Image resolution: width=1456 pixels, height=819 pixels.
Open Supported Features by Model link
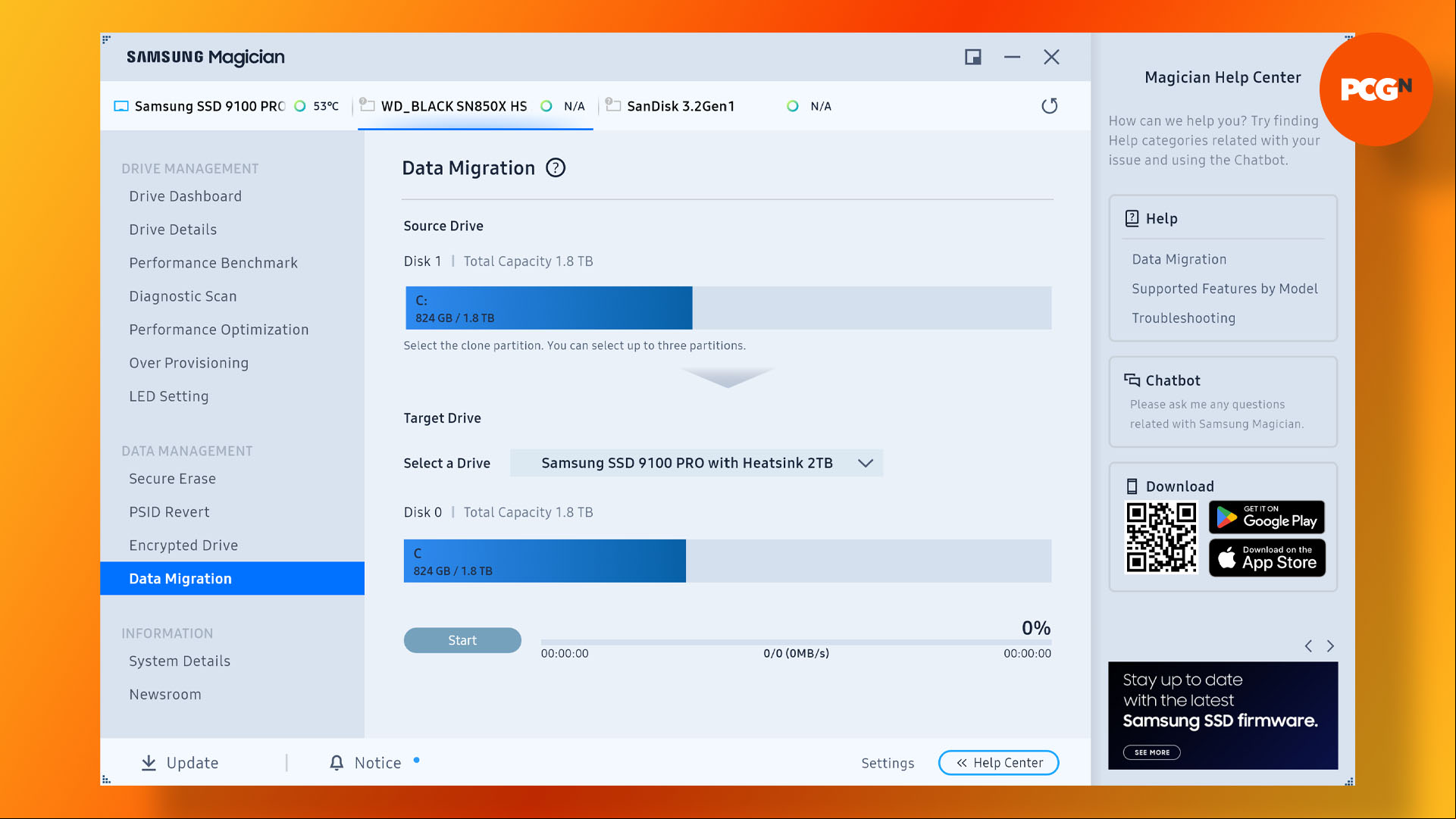1224,289
